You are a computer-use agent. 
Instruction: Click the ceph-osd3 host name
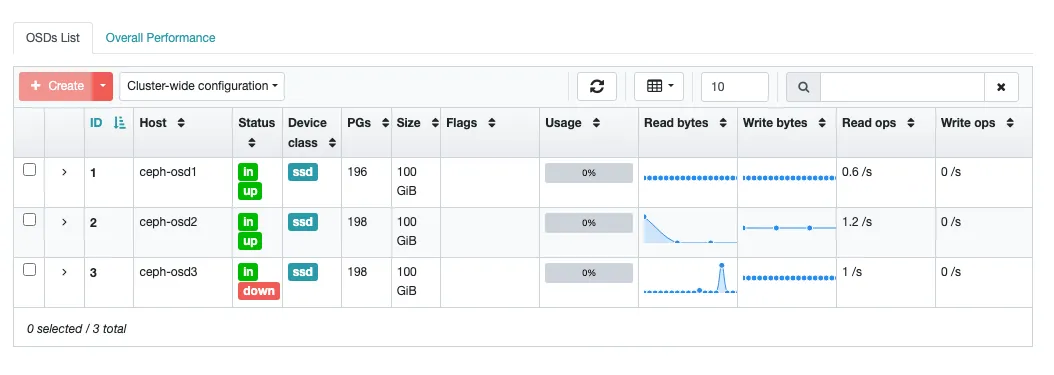[x=168, y=272]
